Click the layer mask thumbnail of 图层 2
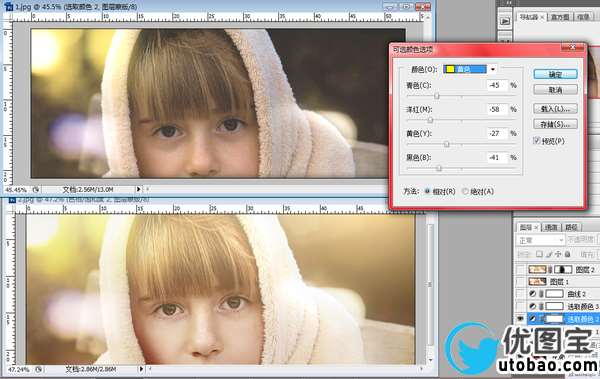The image size is (600, 379). pos(563,270)
